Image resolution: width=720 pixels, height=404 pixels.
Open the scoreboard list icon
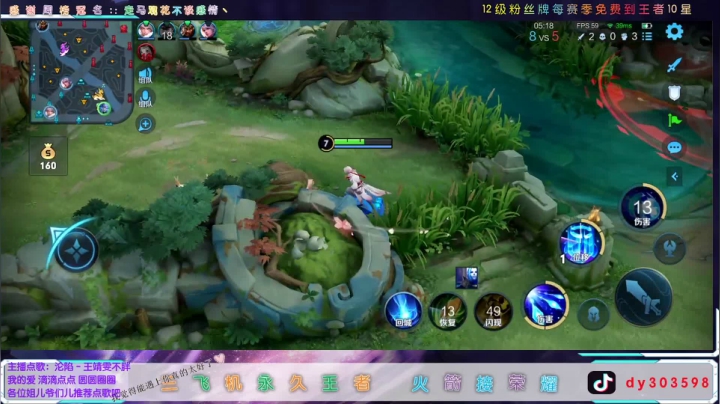(647, 36)
